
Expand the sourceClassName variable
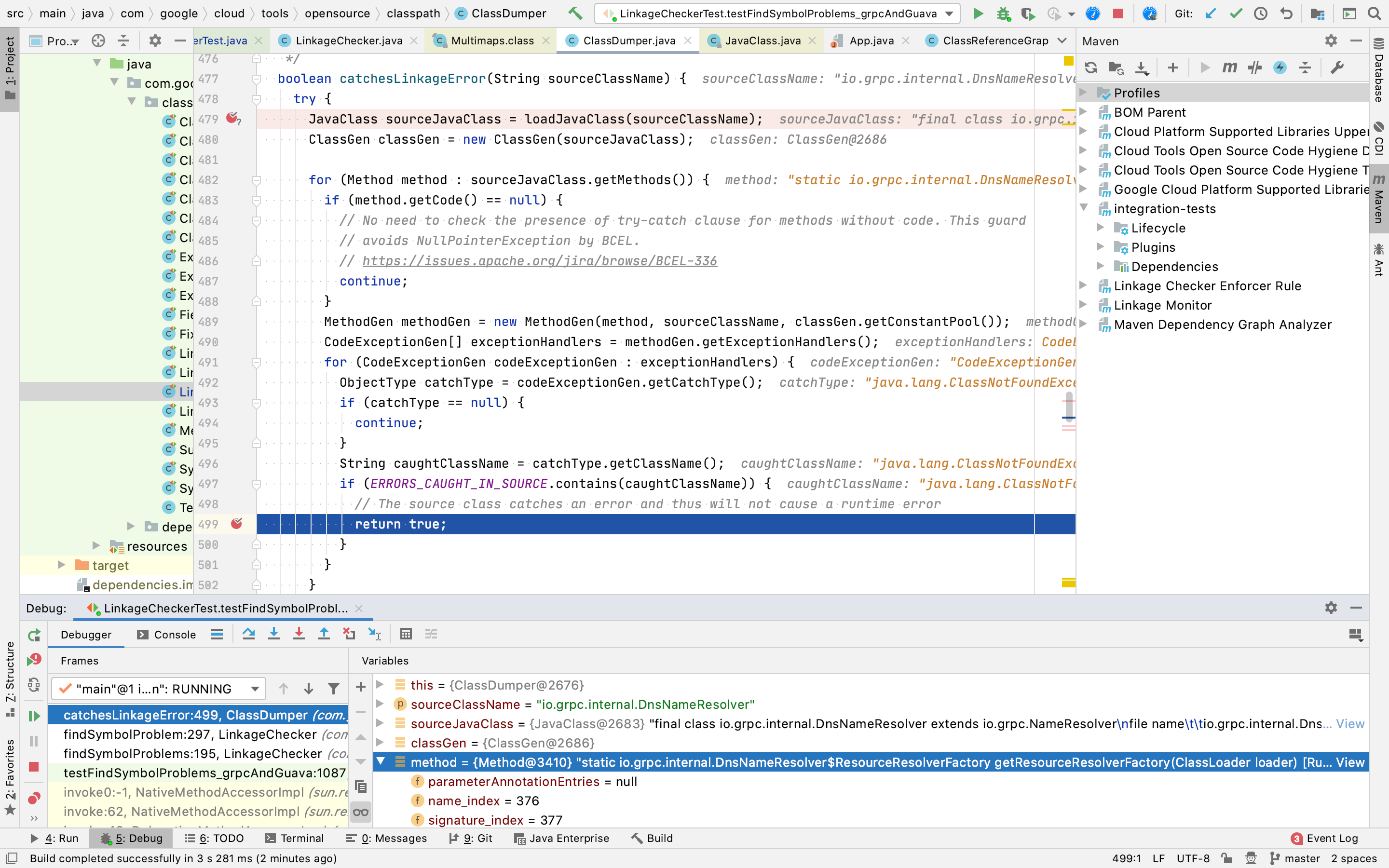[380, 704]
